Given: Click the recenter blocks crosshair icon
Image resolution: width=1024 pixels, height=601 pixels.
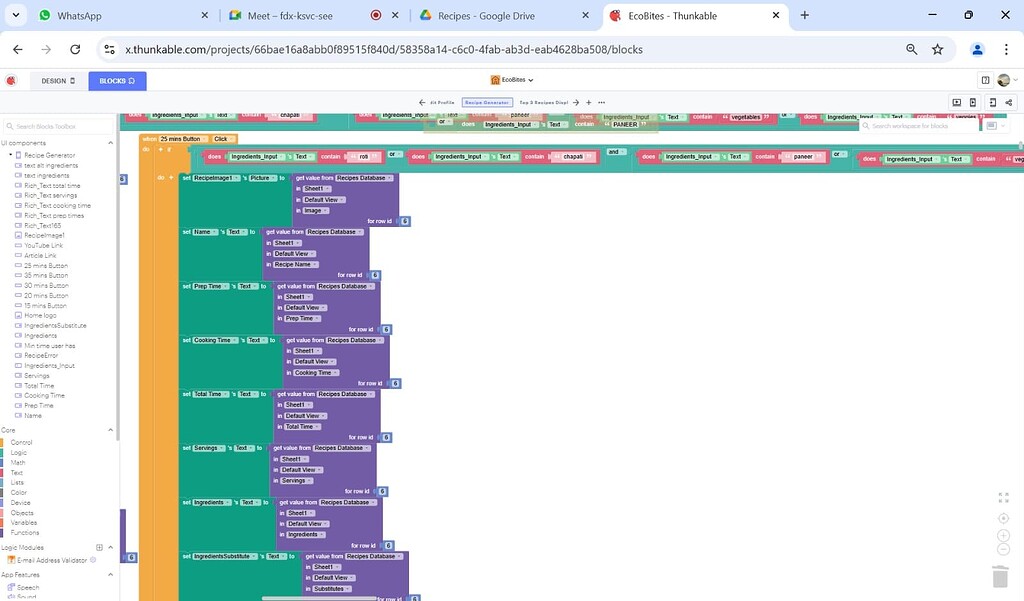Looking at the screenshot, I should [1003, 518].
